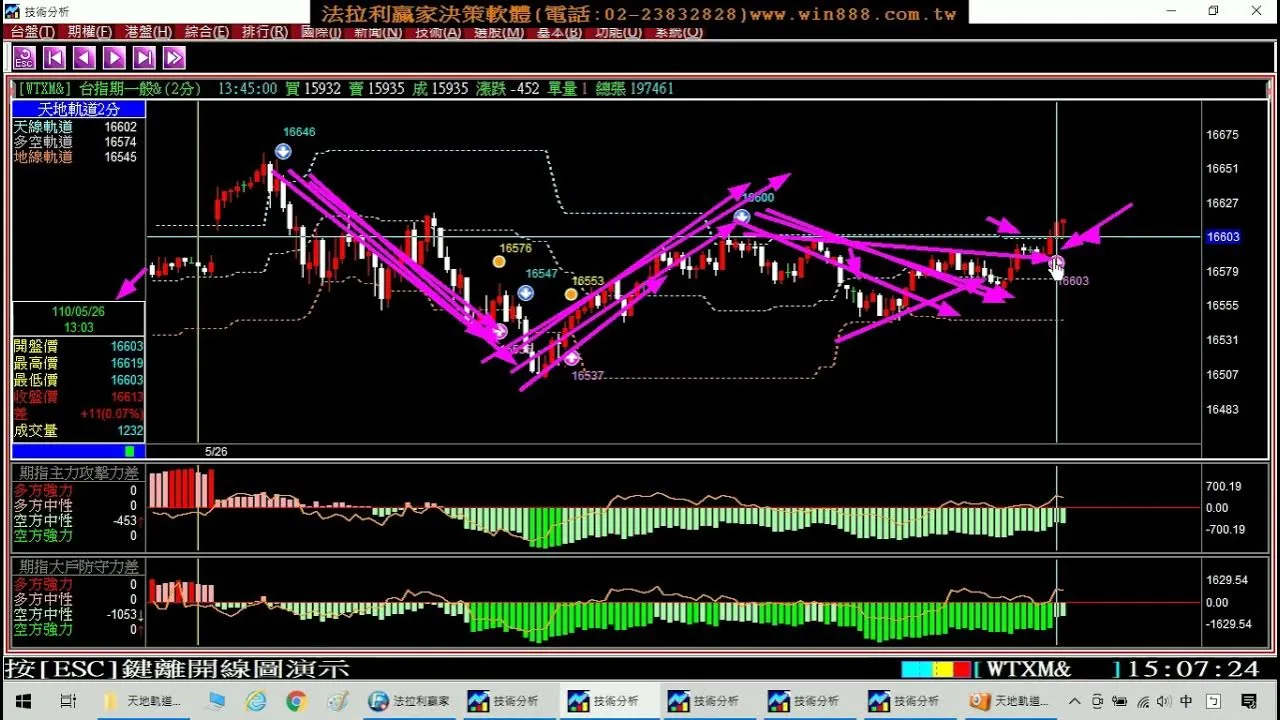Click the chart header [WTXM&] 台指期一般&(2分)
Viewport: 1280px width, 720px height.
(109, 89)
